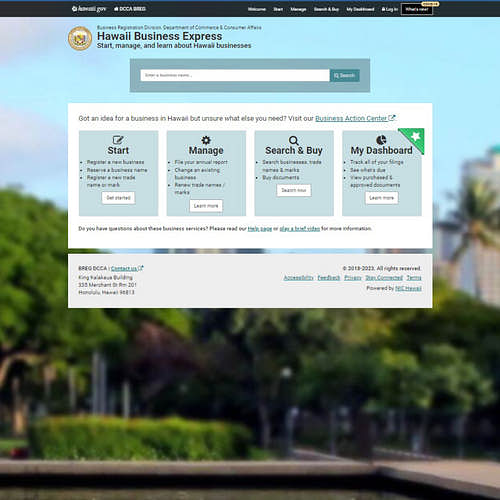Click the external-link icon after Business Action Center

coord(392,118)
